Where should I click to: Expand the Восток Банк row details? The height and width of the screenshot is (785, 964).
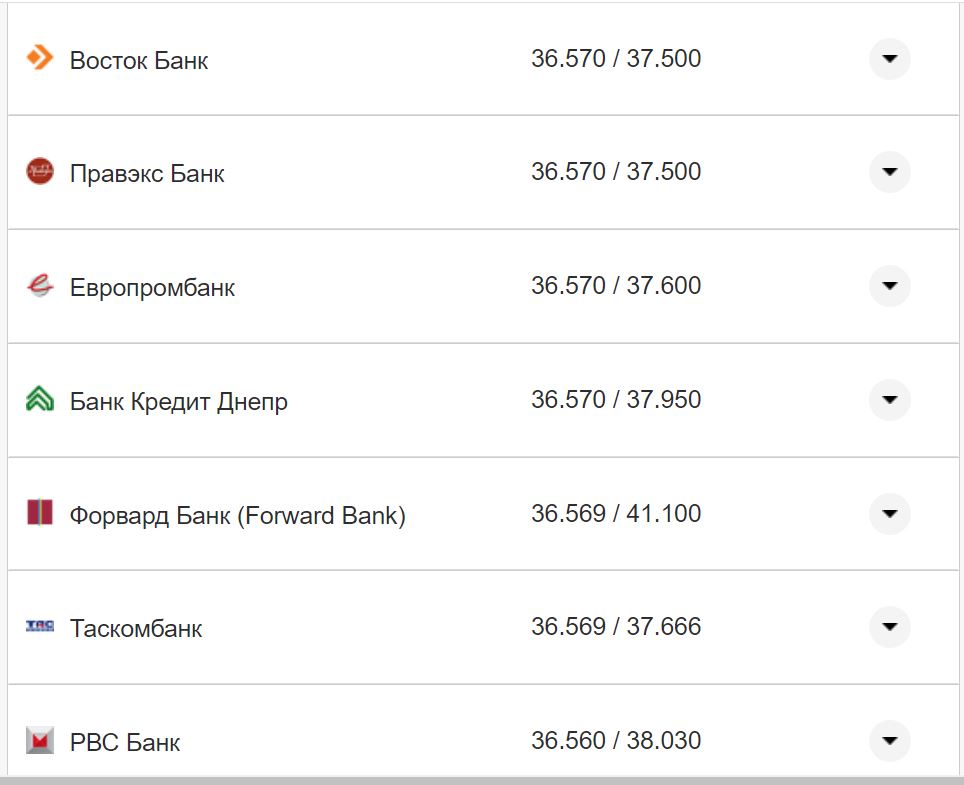point(889,59)
